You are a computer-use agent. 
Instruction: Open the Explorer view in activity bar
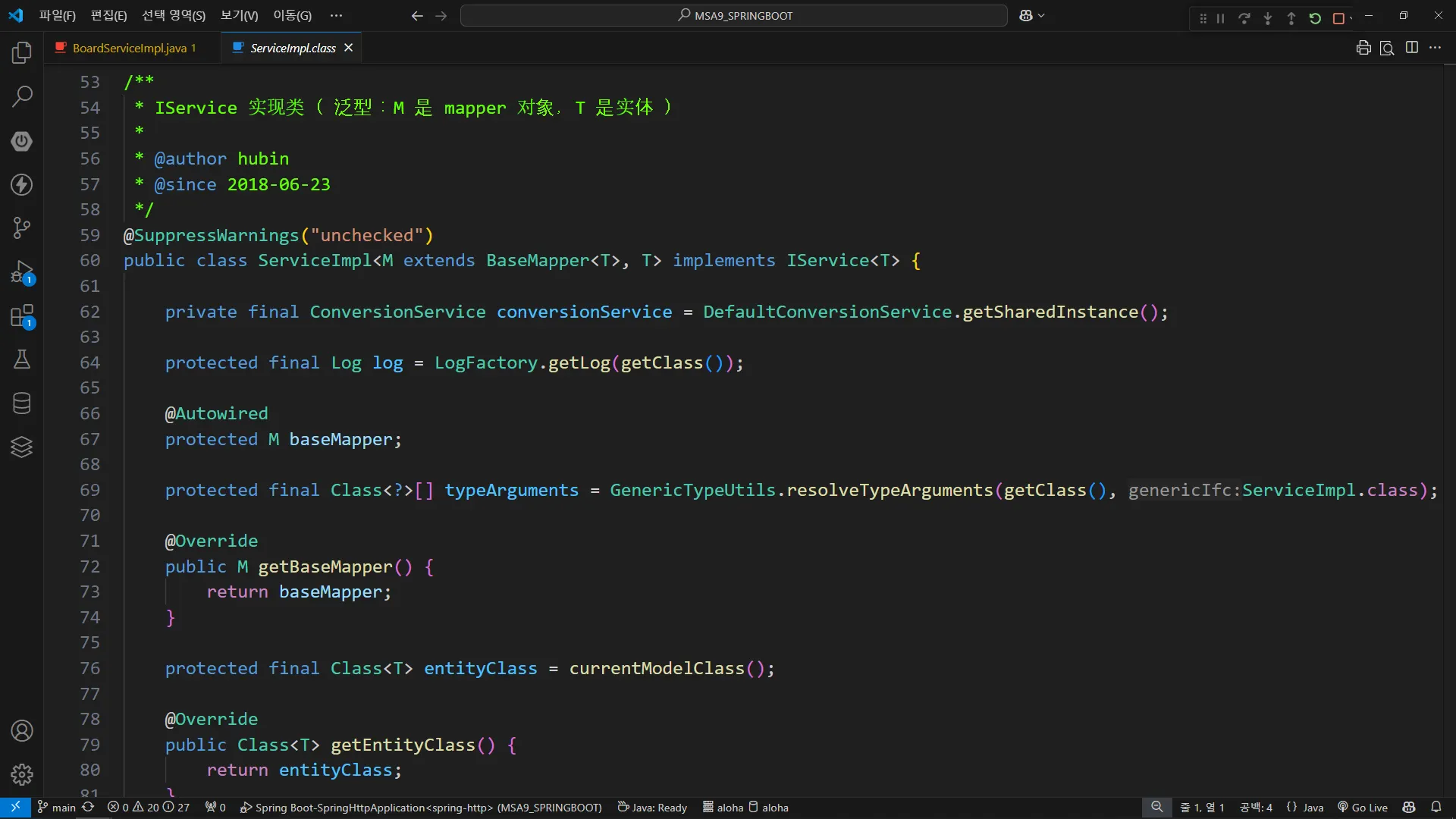click(22, 52)
